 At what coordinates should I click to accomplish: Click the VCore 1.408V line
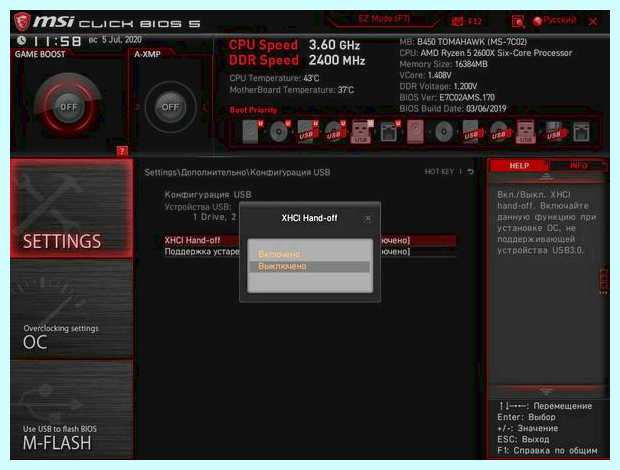[x=425, y=75]
